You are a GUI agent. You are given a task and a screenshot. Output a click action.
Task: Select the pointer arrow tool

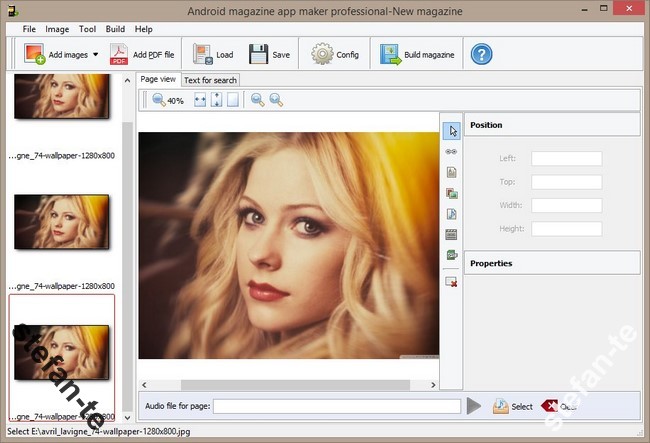tap(452, 130)
